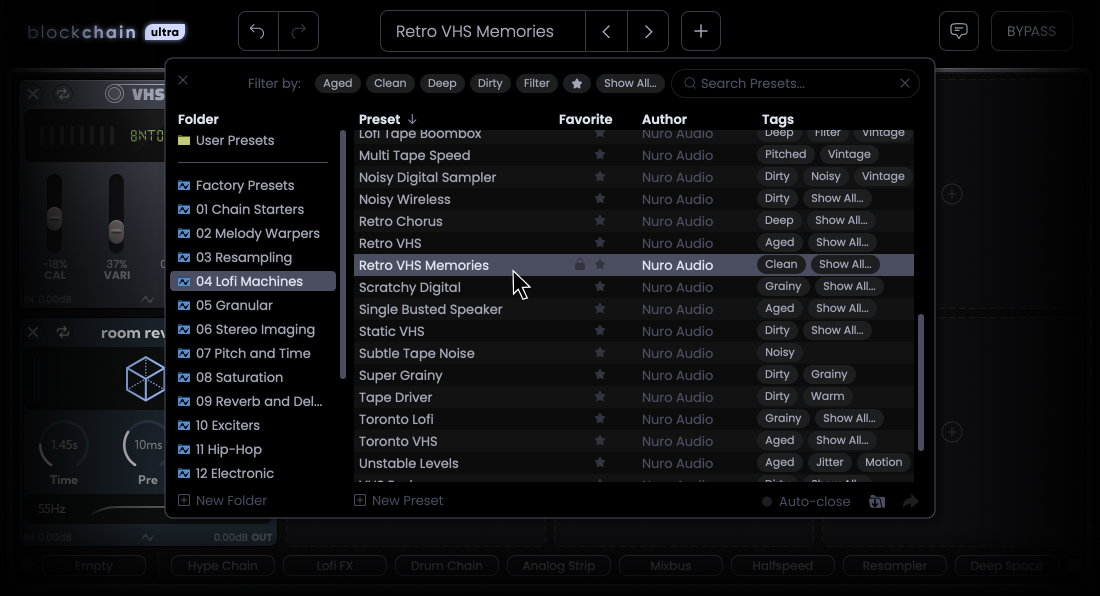Viewport: 1100px width, 596px height.
Task: Filter presets by Aged tag
Action: pos(337,83)
